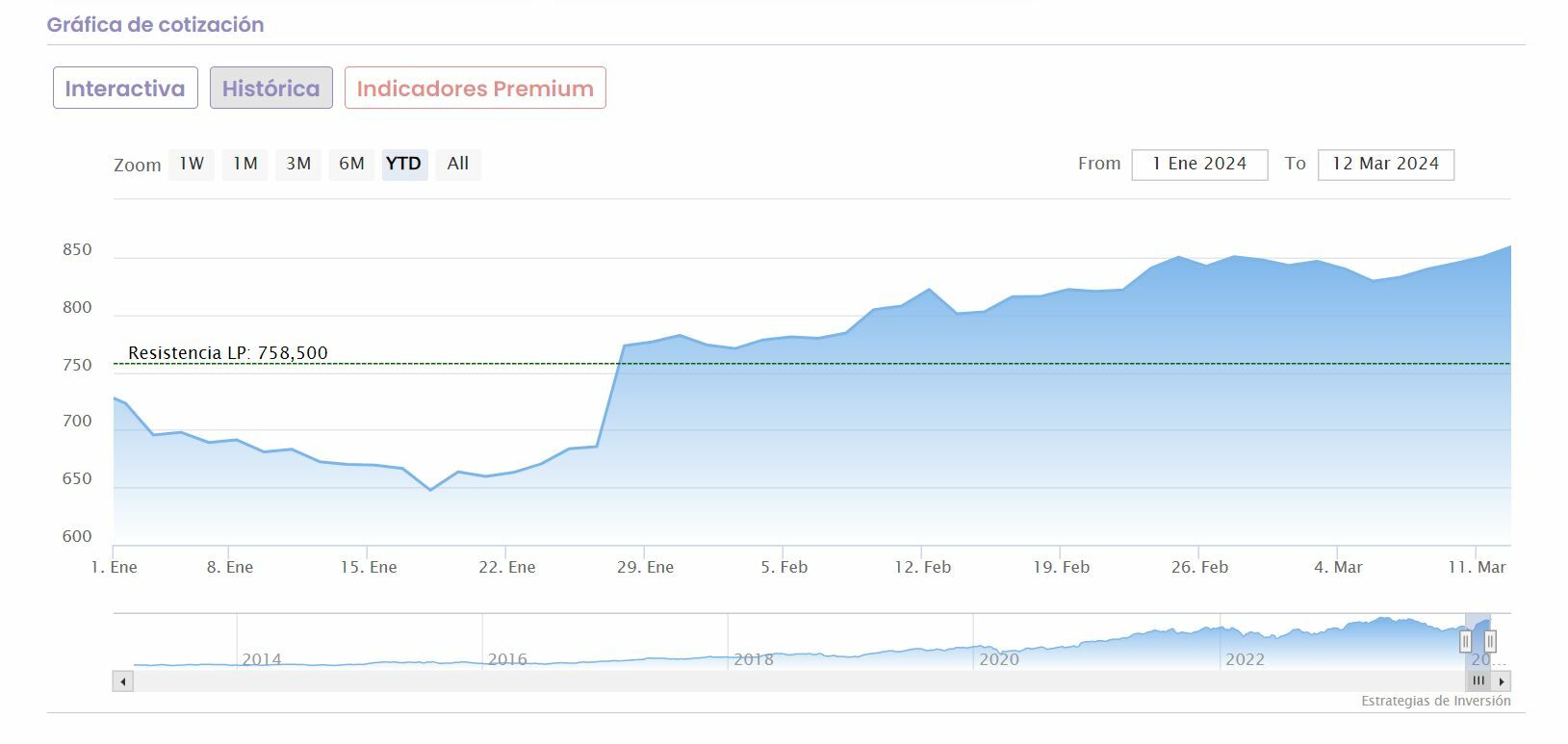The height and width of the screenshot is (744, 1568).
Task: Set chart zoom to 3M
Action: coord(298,164)
